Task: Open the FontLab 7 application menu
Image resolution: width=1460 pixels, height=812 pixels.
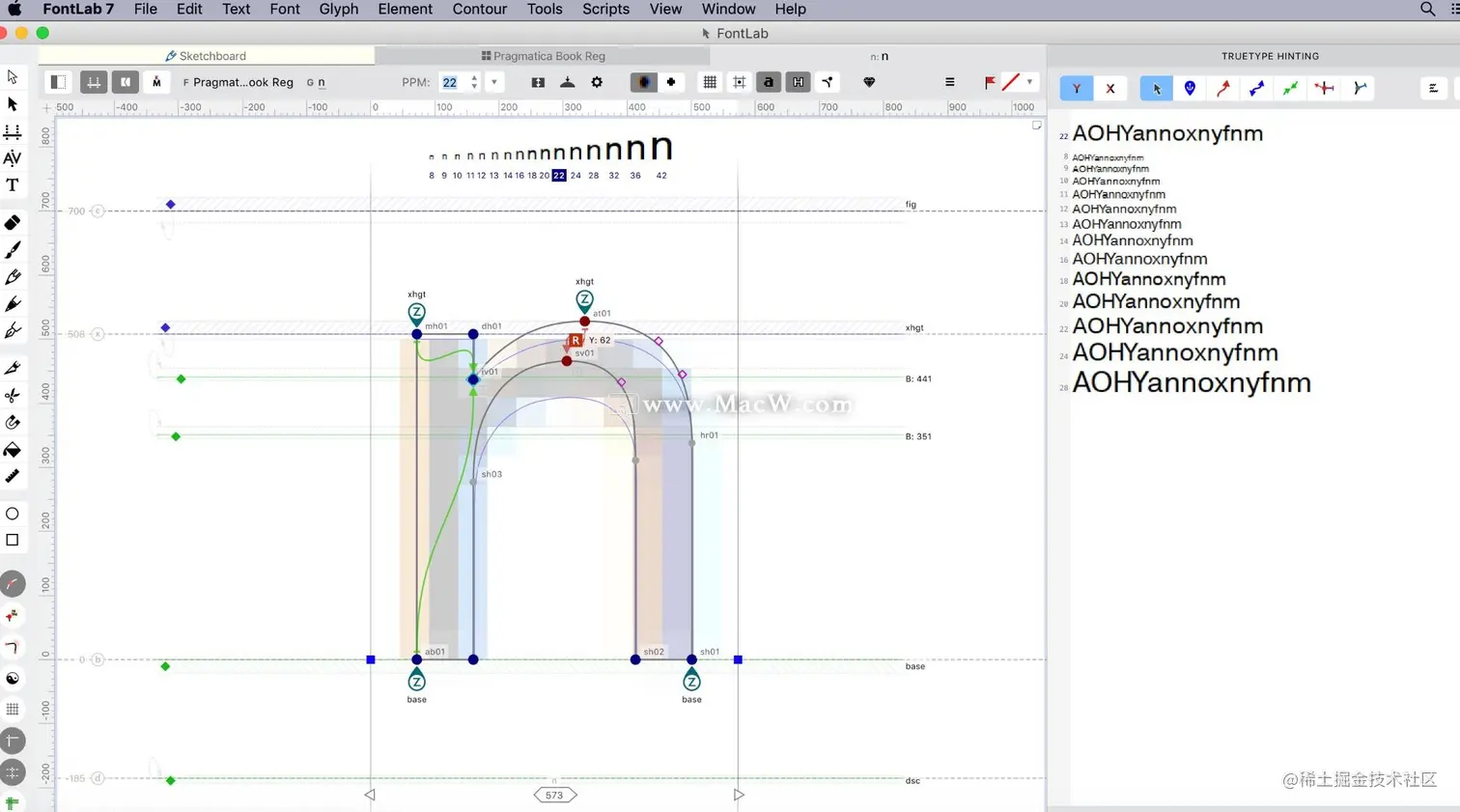Action: point(78,9)
